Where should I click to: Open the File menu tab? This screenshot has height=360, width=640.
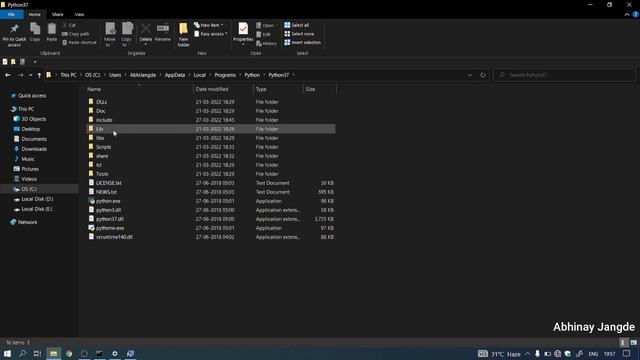[x=11, y=14]
